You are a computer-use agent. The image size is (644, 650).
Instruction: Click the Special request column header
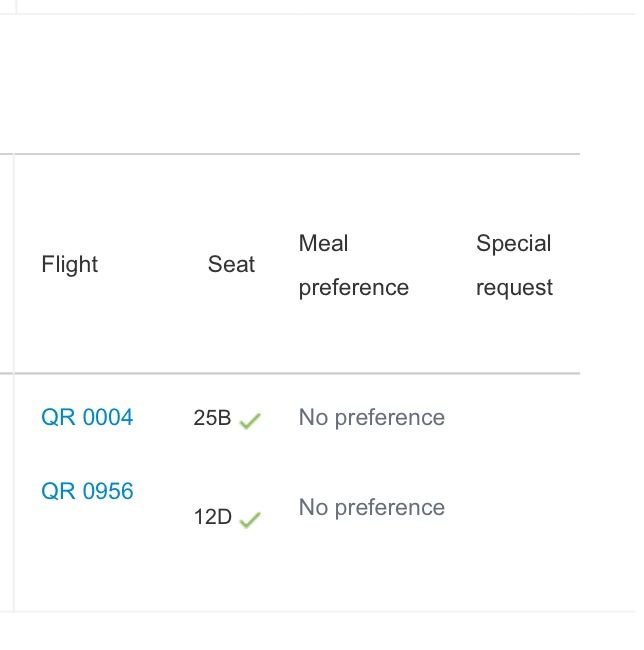click(x=514, y=265)
